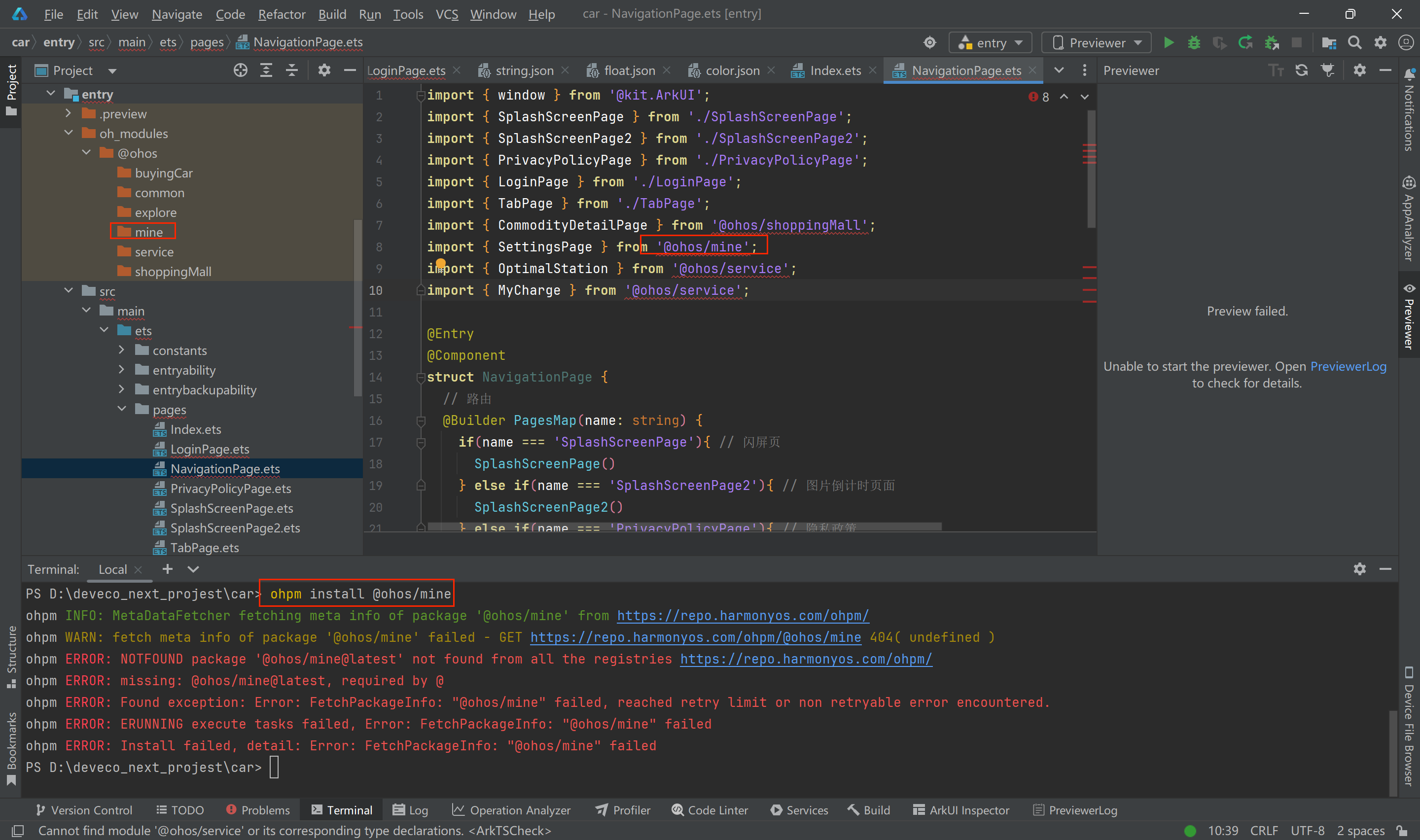Switch to LoginPage.ets editor tab
Screen dimensions: 1420x840
[x=406, y=70]
